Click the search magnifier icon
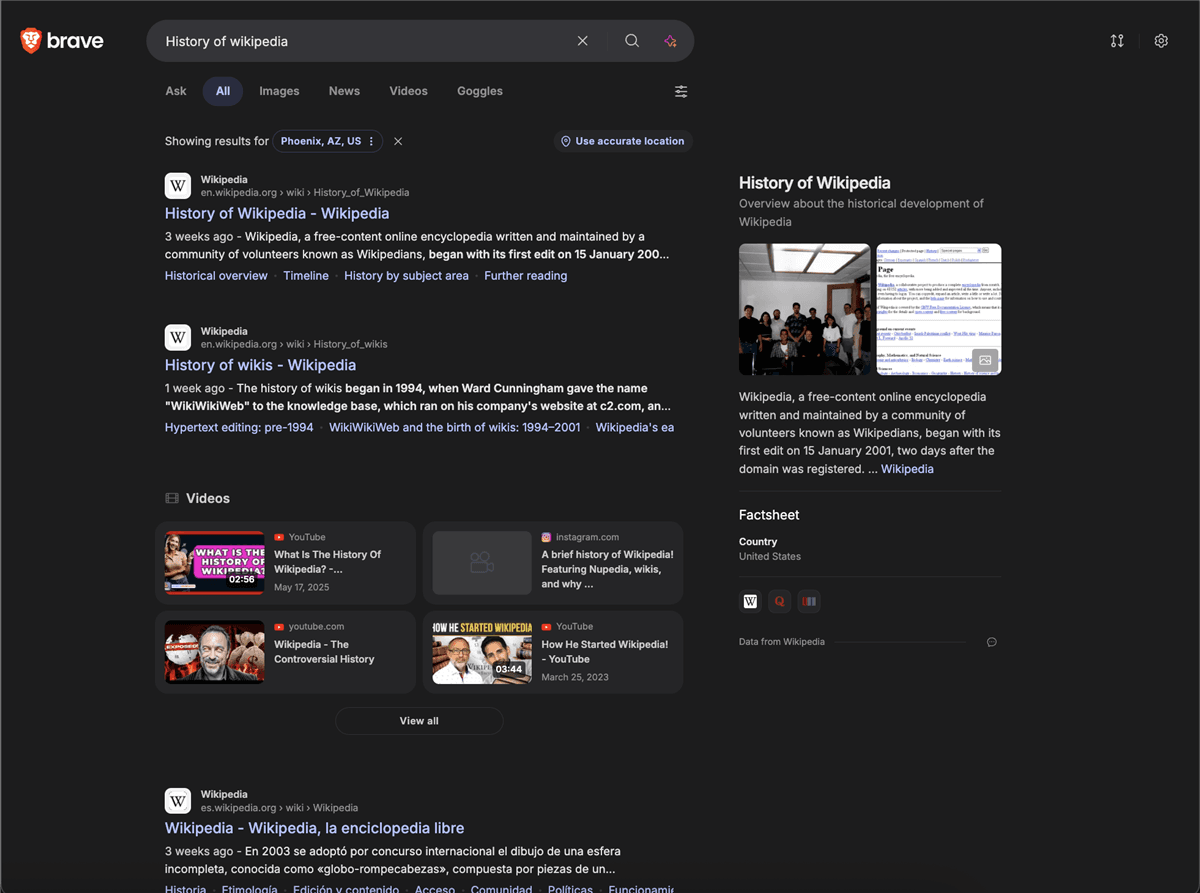This screenshot has height=893, width=1200. tap(631, 40)
